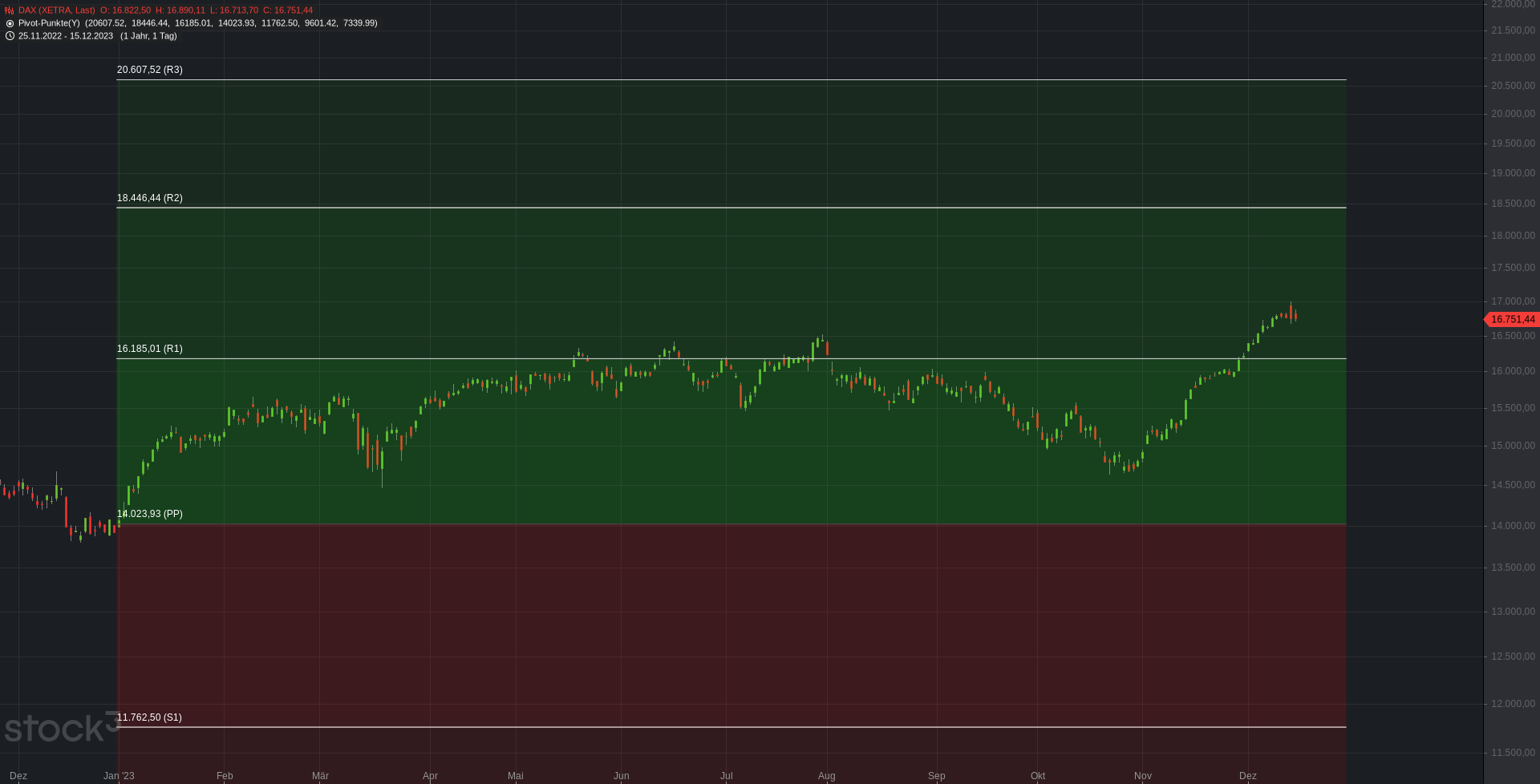Select the 20.607,52 (R3) pivot label
The image size is (1540, 784).
click(150, 70)
